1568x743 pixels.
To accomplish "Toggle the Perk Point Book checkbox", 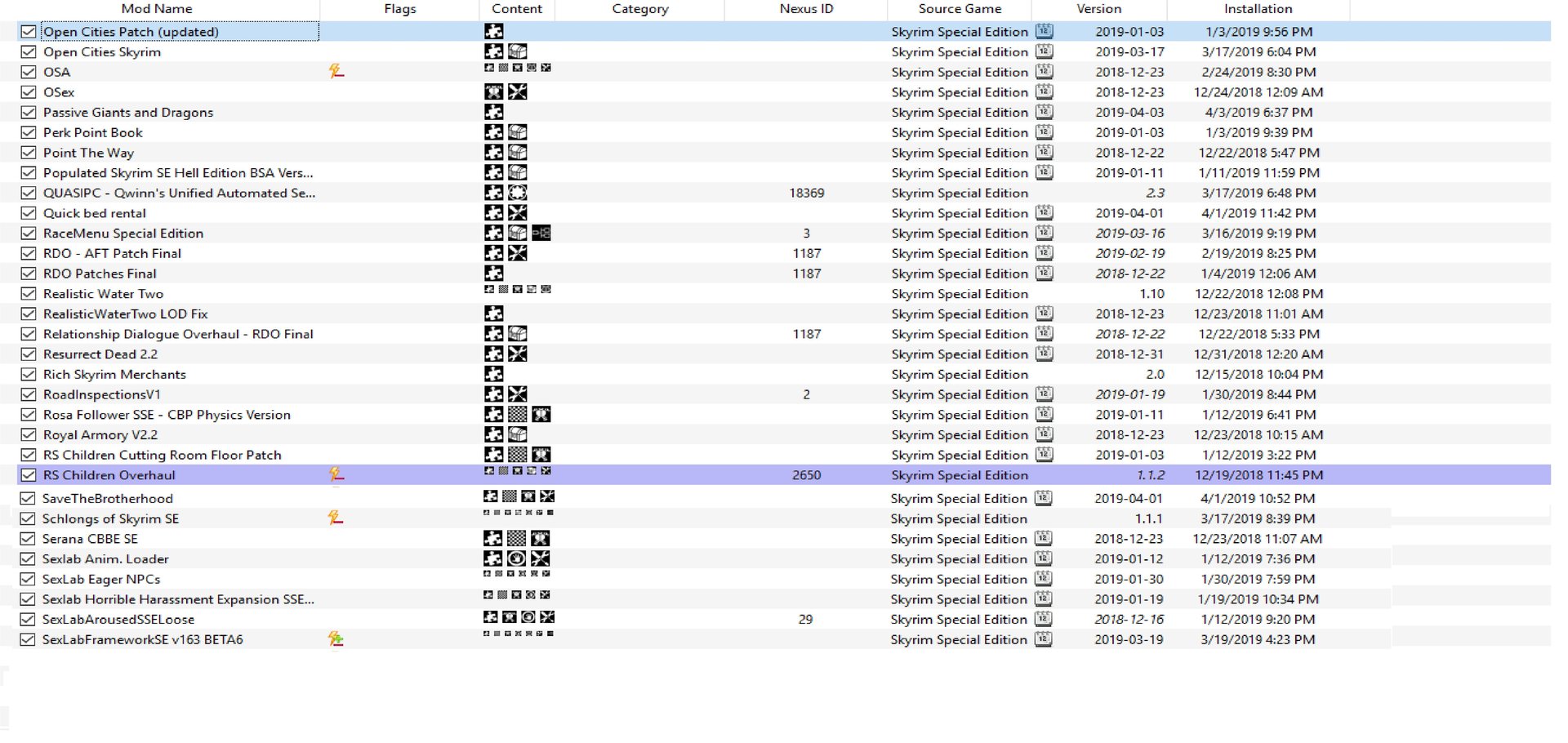I will point(29,132).
